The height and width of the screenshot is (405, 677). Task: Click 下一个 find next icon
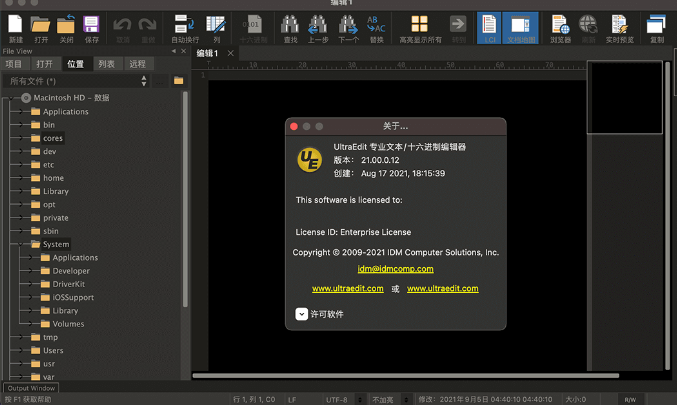coord(348,25)
